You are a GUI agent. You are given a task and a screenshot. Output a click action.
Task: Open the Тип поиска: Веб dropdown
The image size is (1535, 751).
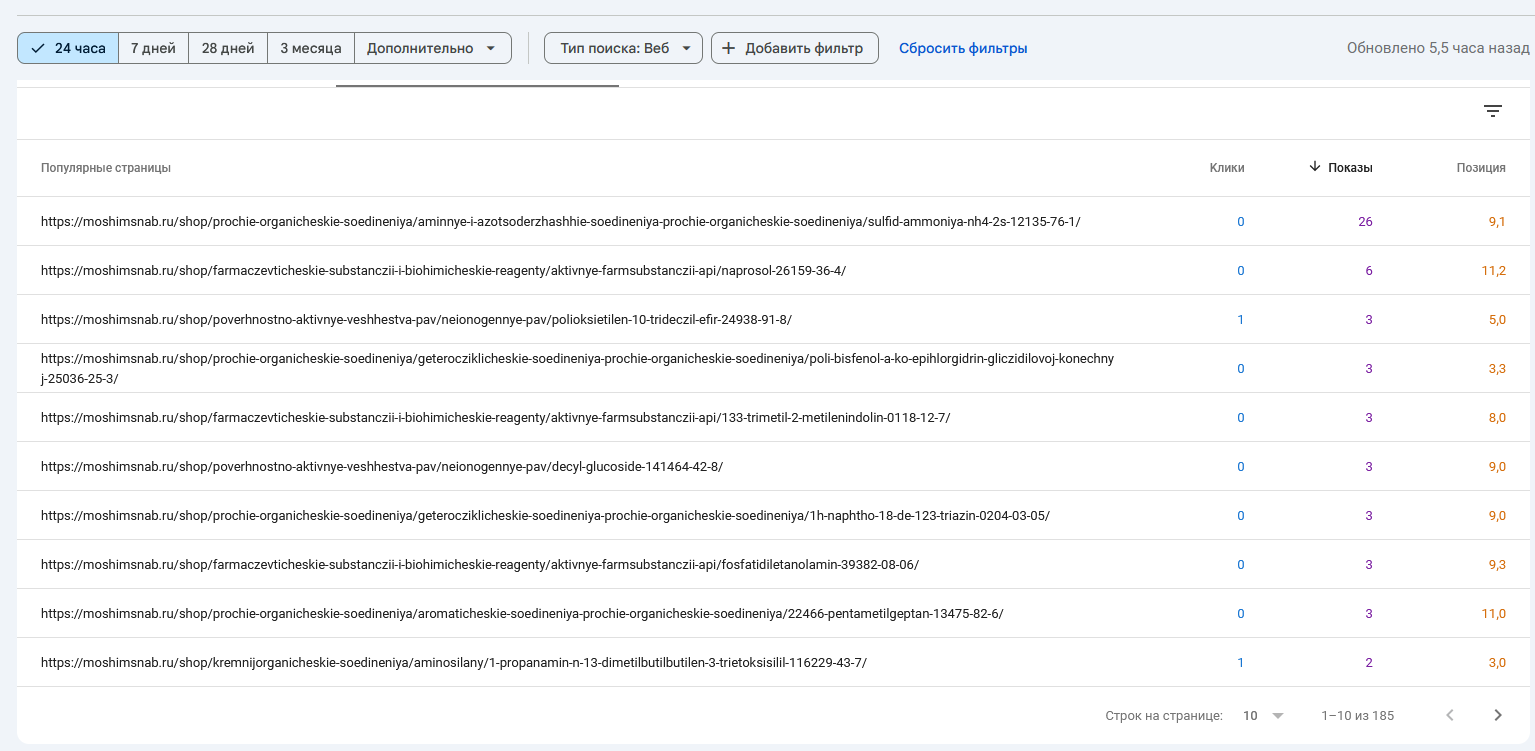[623, 48]
